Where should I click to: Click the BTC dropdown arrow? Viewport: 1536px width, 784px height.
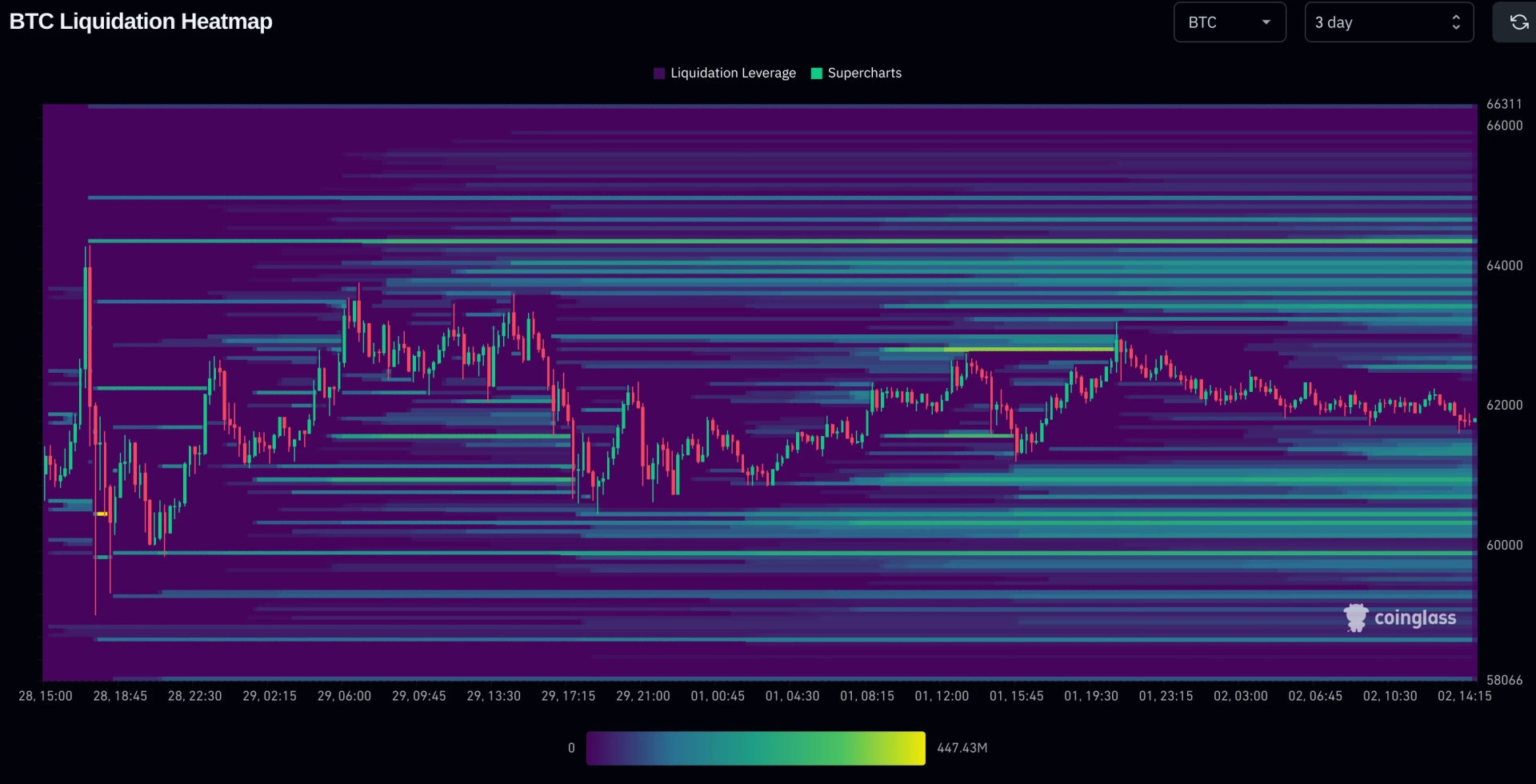1266,22
